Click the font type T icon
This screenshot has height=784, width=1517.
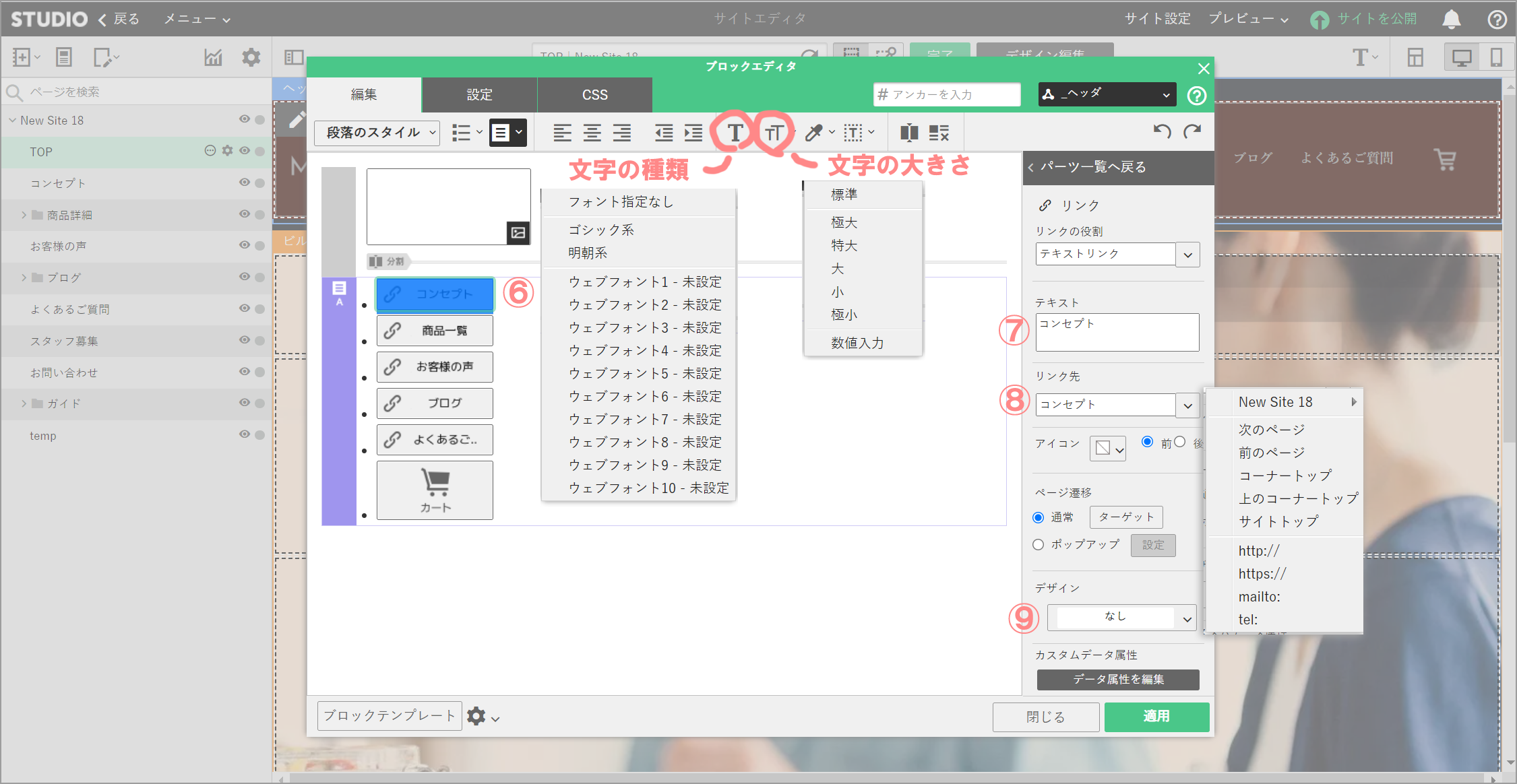[x=735, y=133]
